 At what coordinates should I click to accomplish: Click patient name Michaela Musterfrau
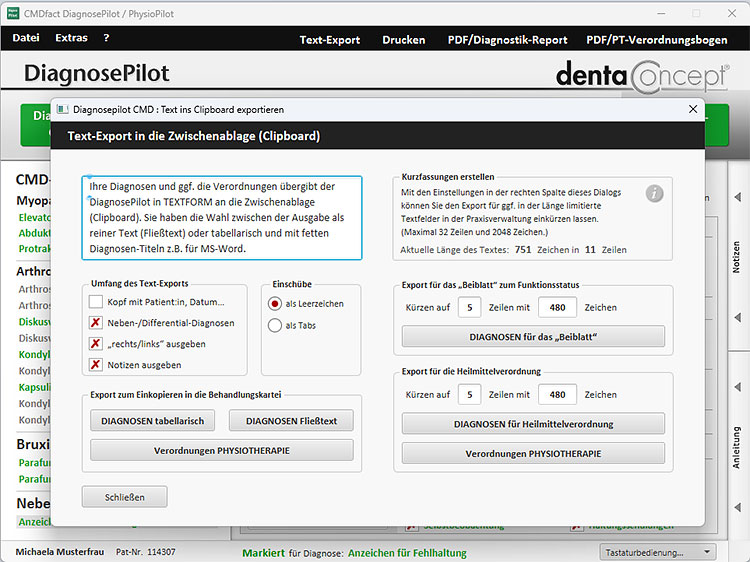point(60,552)
